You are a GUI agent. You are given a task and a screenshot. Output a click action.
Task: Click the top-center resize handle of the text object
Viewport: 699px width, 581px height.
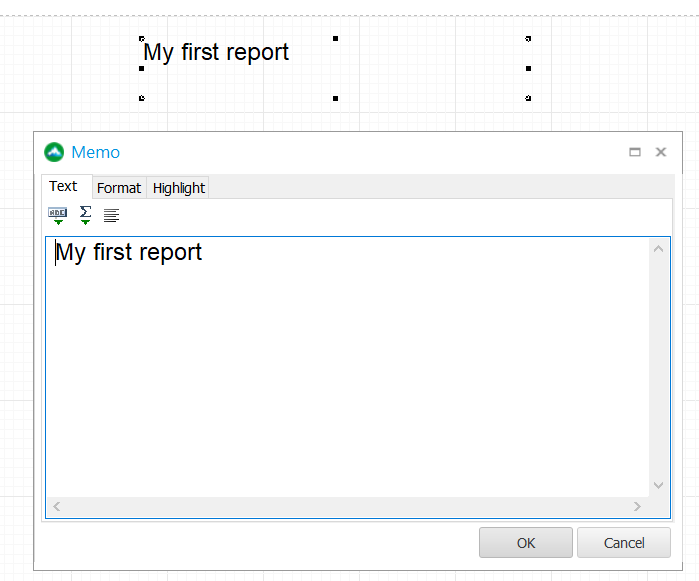point(335,39)
